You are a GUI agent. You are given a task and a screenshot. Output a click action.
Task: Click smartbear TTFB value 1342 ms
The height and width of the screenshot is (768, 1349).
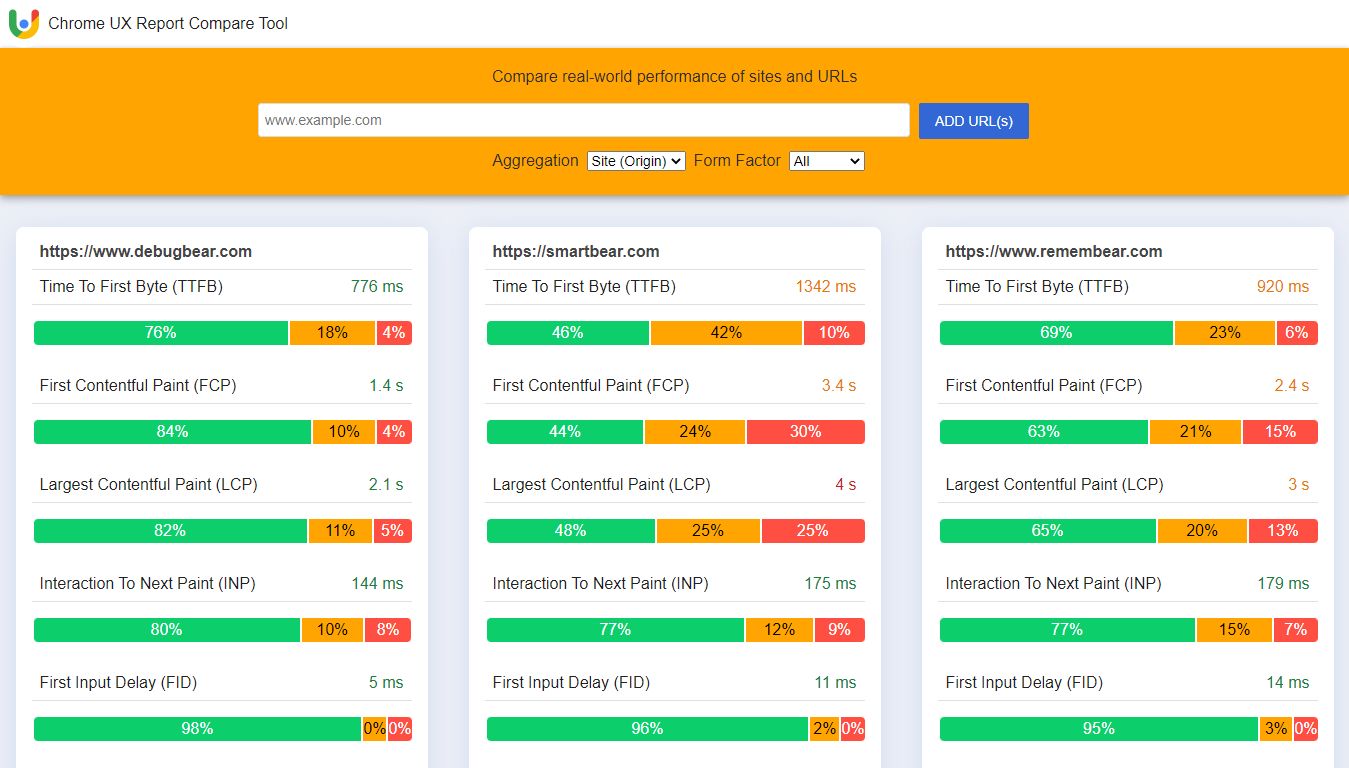click(x=826, y=286)
